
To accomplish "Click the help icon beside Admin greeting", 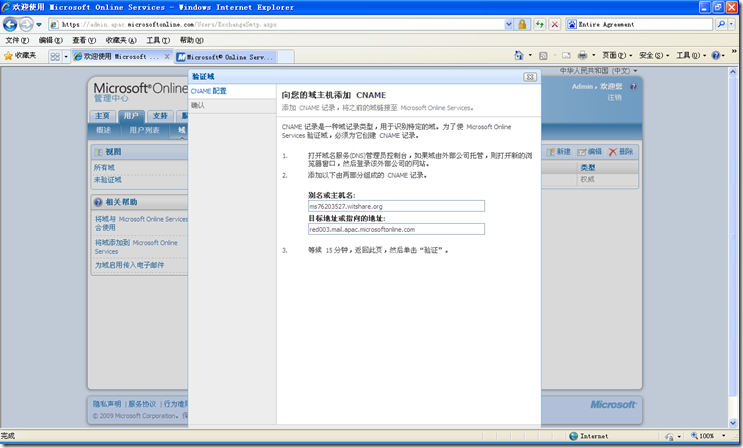I will tap(633, 86).
